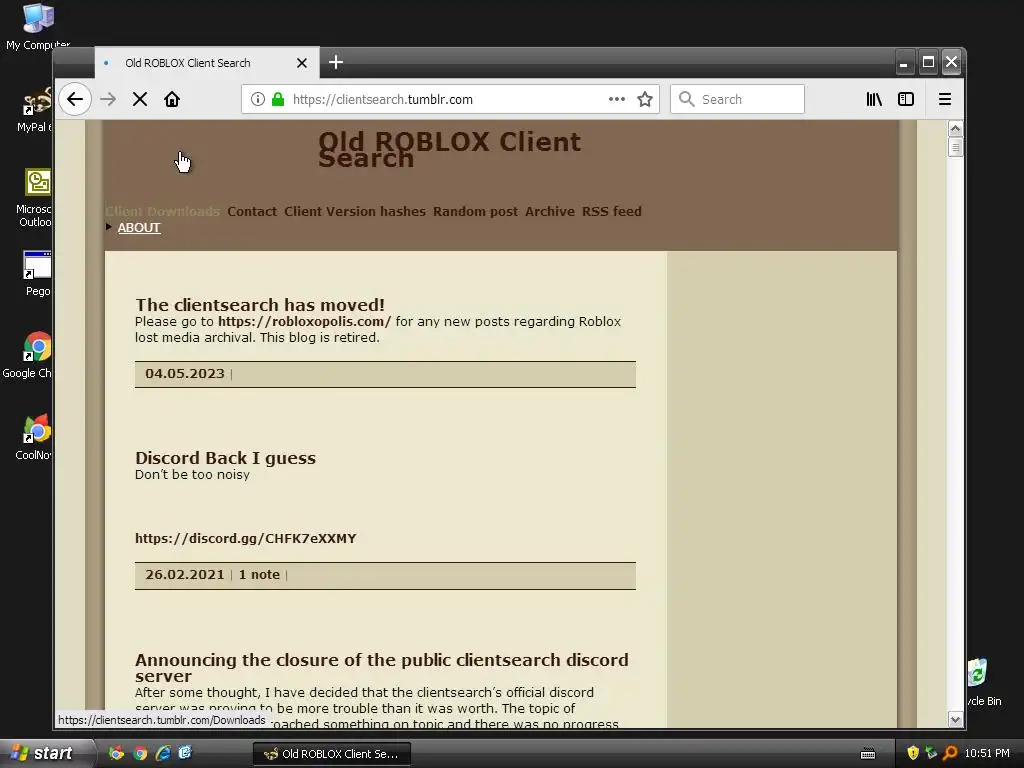Image resolution: width=1024 pixels, height=768 pixels.
Task: Launch Chrome from quick launch bar
Action: pyautogui.click(x=140, y=753)
